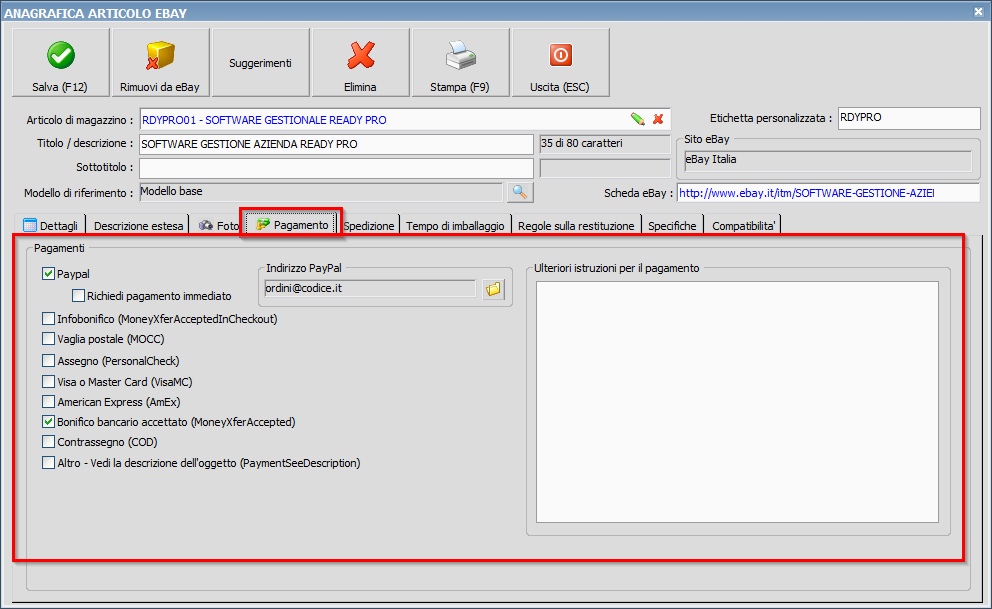Image resolution: width=992 pixels, height=609 pixels.
Task: Enable Visa o Master Card checkbox
Action: pyautogui.click(x=48, y=381)
